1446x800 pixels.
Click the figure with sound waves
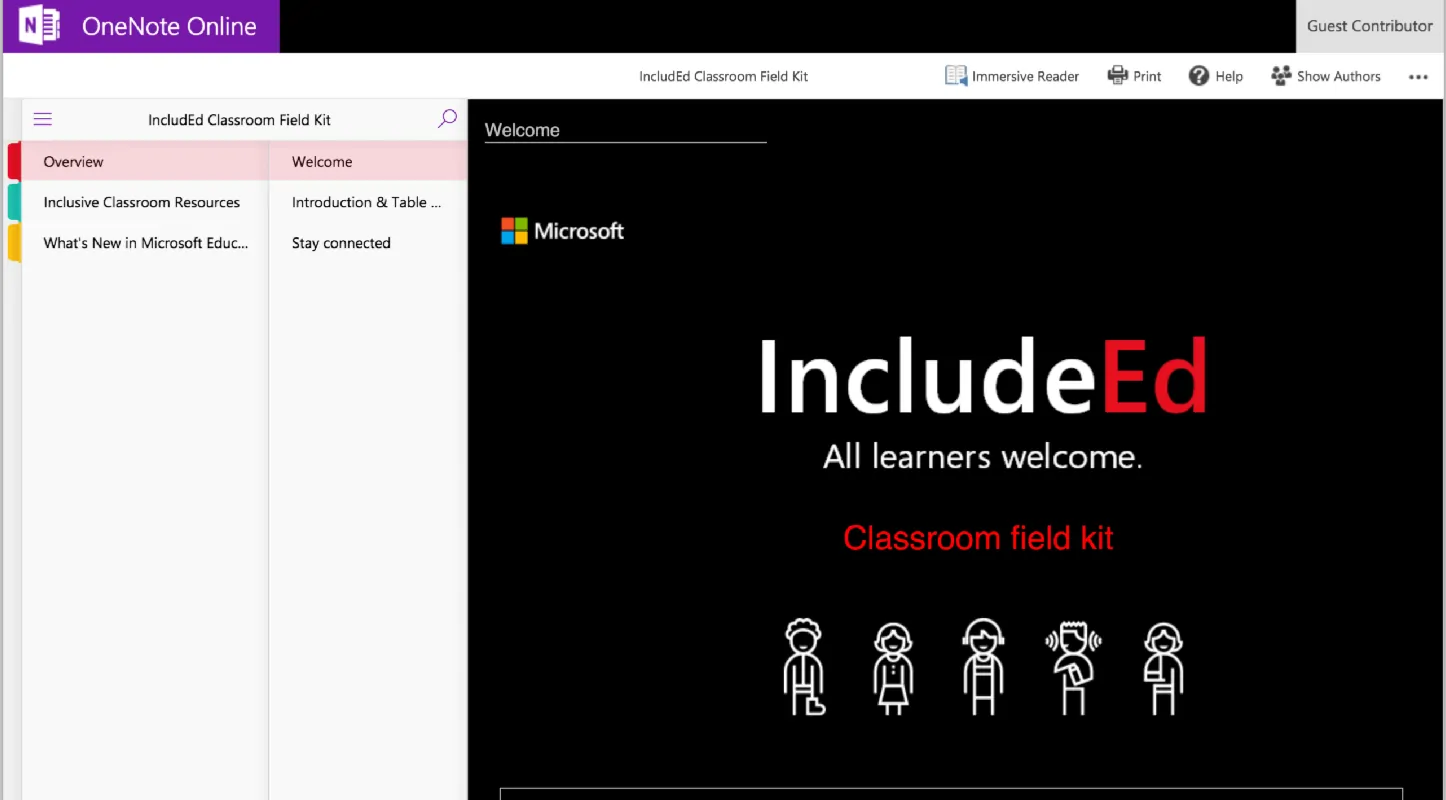[1073, 668]
